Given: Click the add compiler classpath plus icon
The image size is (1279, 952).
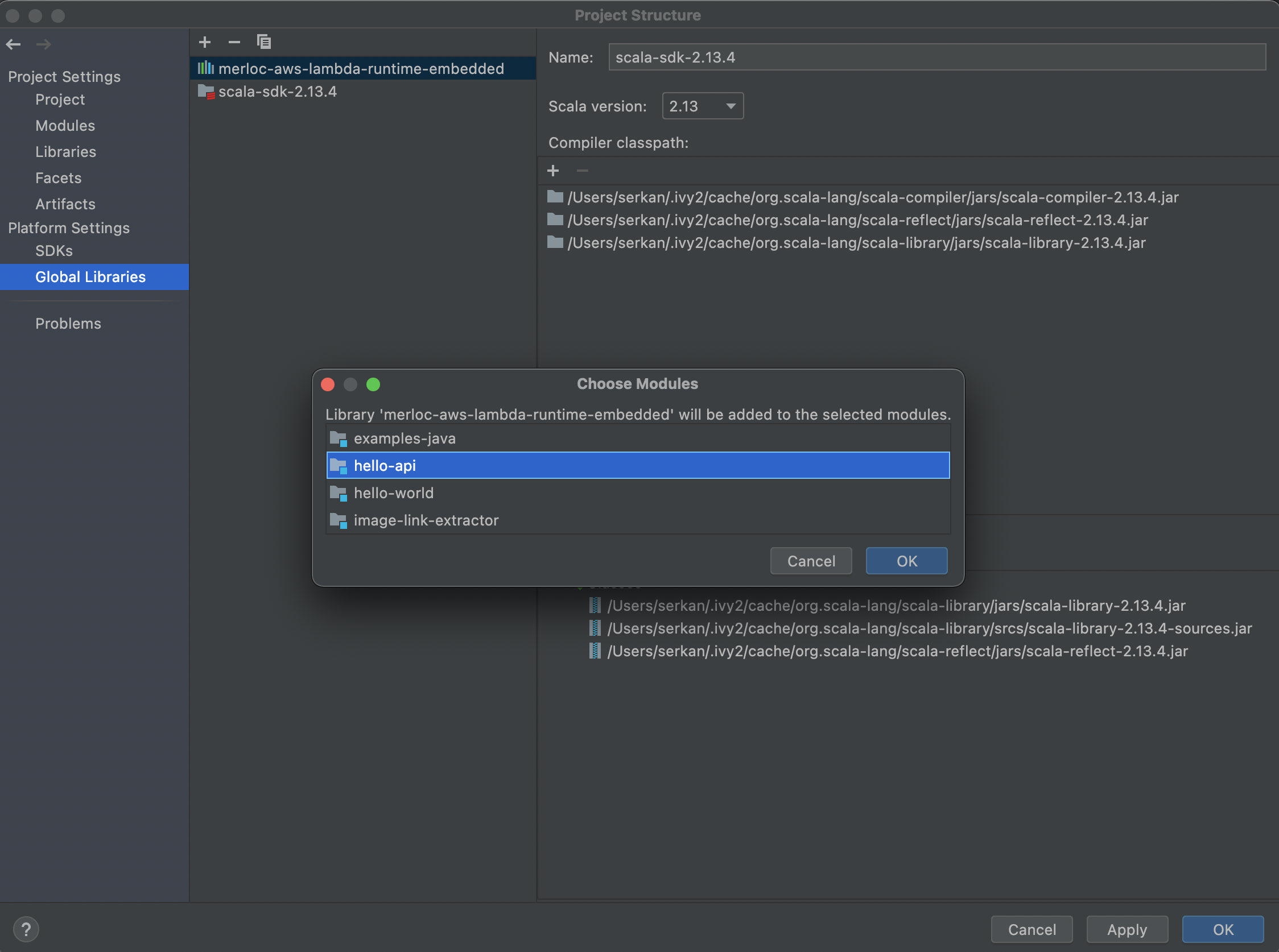Looking at the screenshot, I should (x=553, y=171).
